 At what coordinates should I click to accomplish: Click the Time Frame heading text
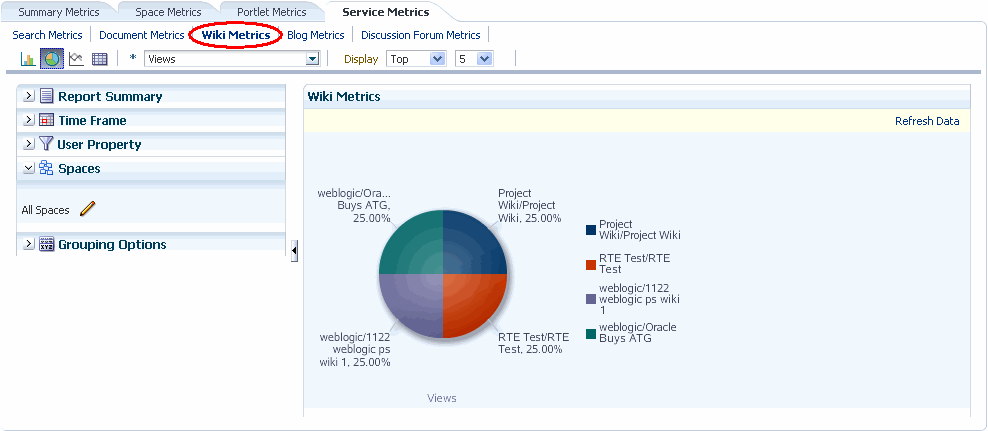(93, 120)
